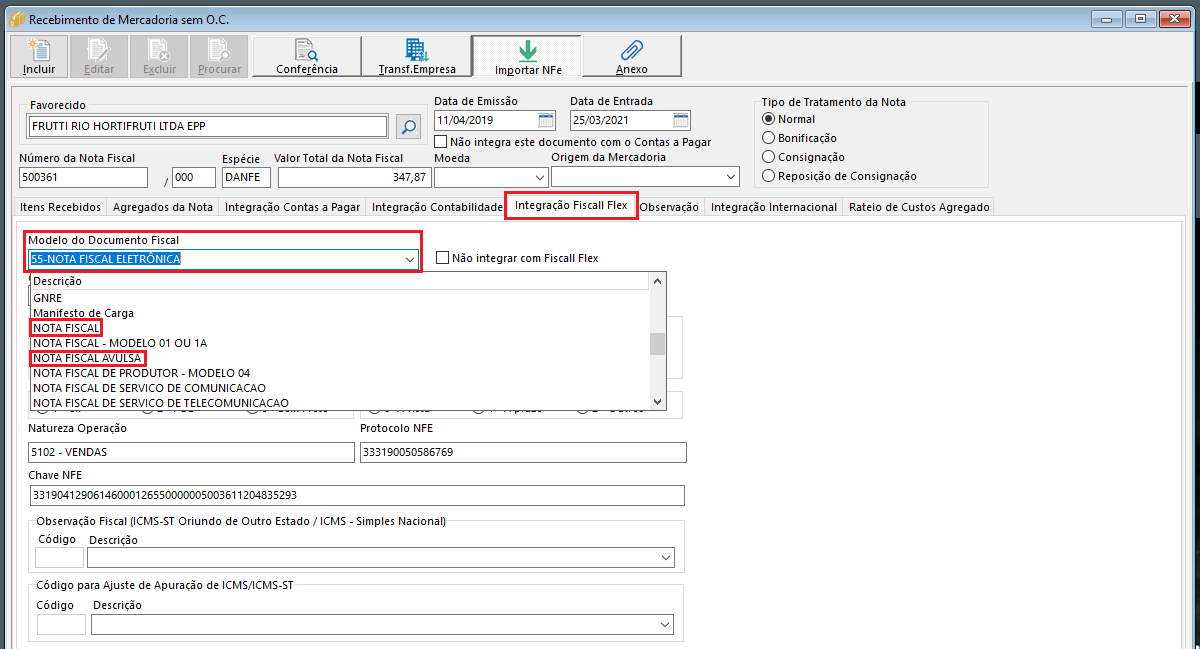Click the Observação Fiscal Código field
The height and width of the screenshot is (649, 1200).
tap(60, 557)
